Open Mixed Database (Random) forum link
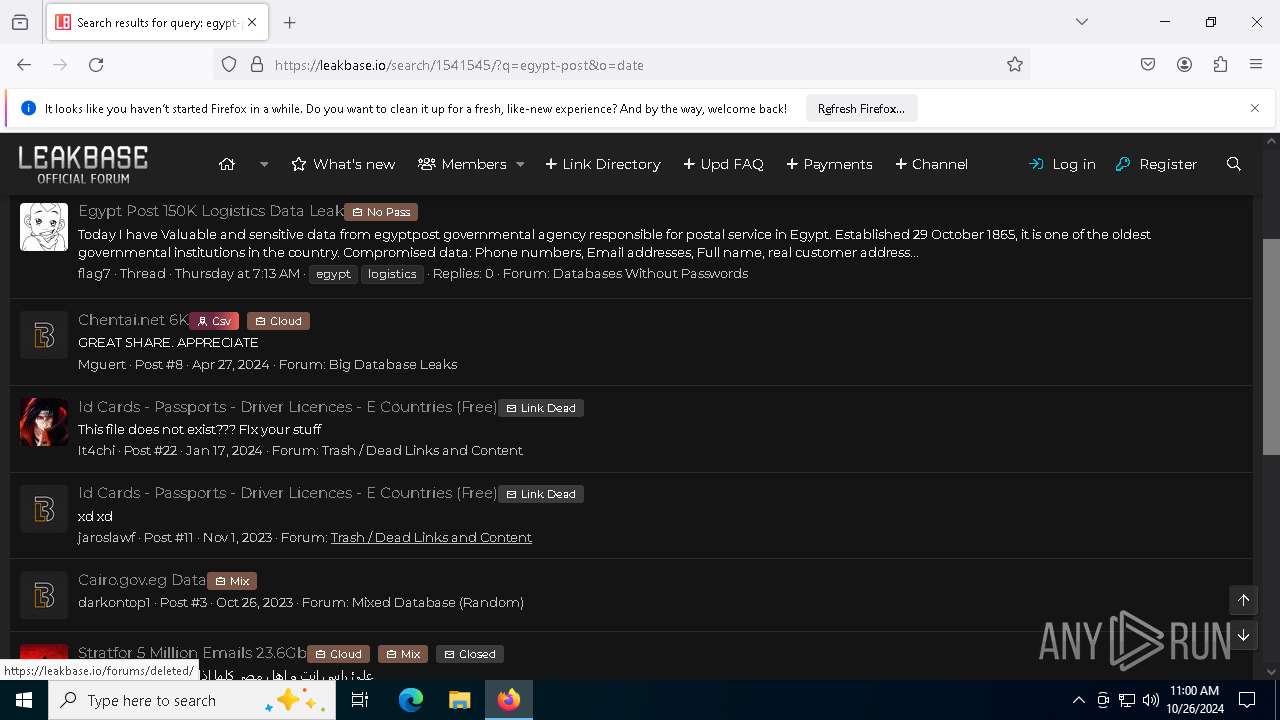The image size is (1280, 720). [438, 602]
